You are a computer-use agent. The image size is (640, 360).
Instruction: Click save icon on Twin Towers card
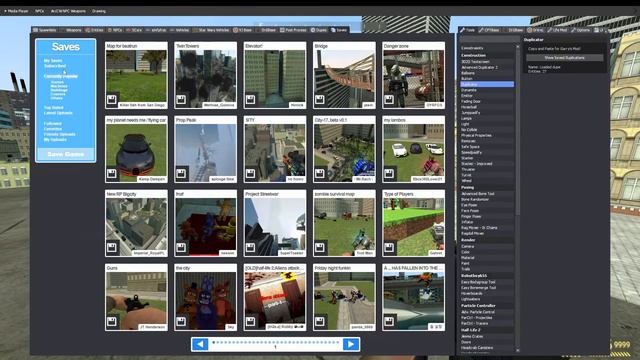[x=181, y=99]
